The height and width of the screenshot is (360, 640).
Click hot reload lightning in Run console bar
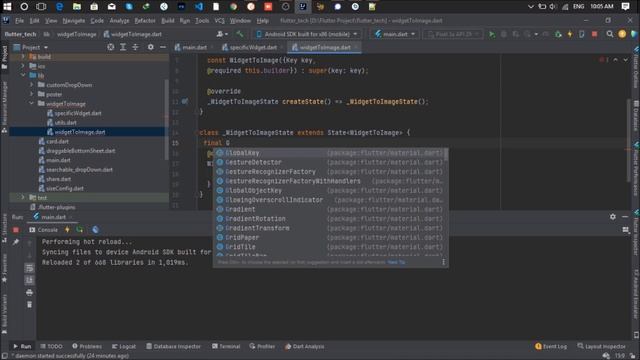tap(67, 230)
